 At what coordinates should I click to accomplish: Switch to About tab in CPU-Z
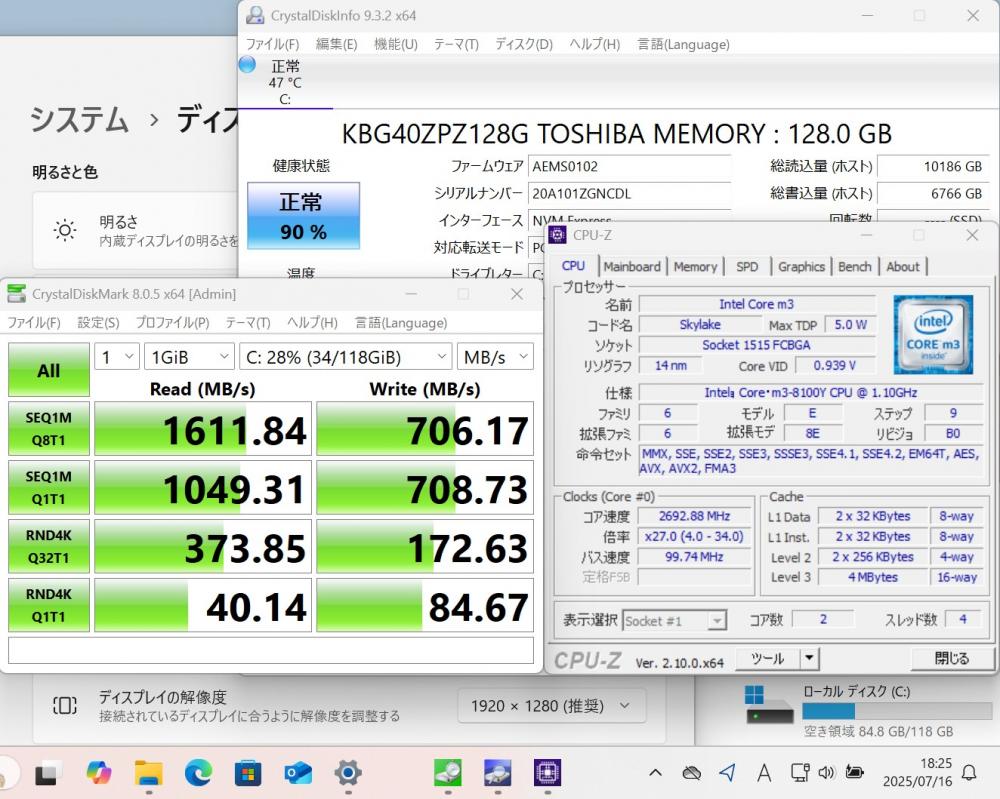(x=902, y=267)
